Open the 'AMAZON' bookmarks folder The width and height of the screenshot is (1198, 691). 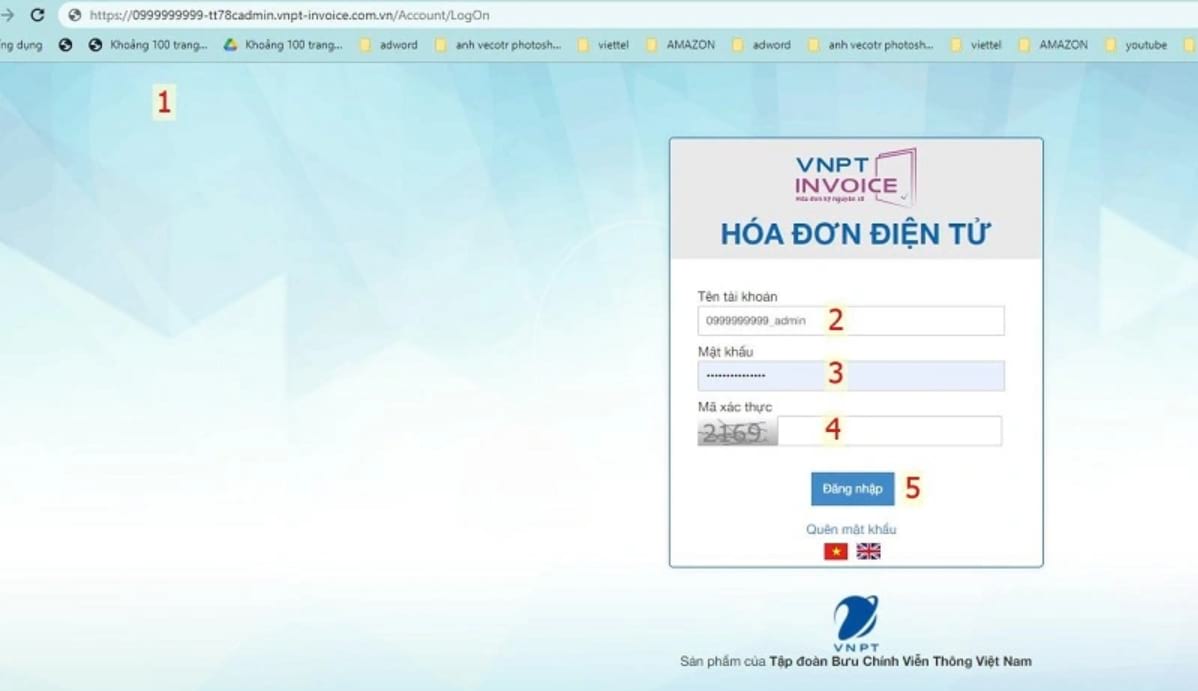(x=693, y=44)
